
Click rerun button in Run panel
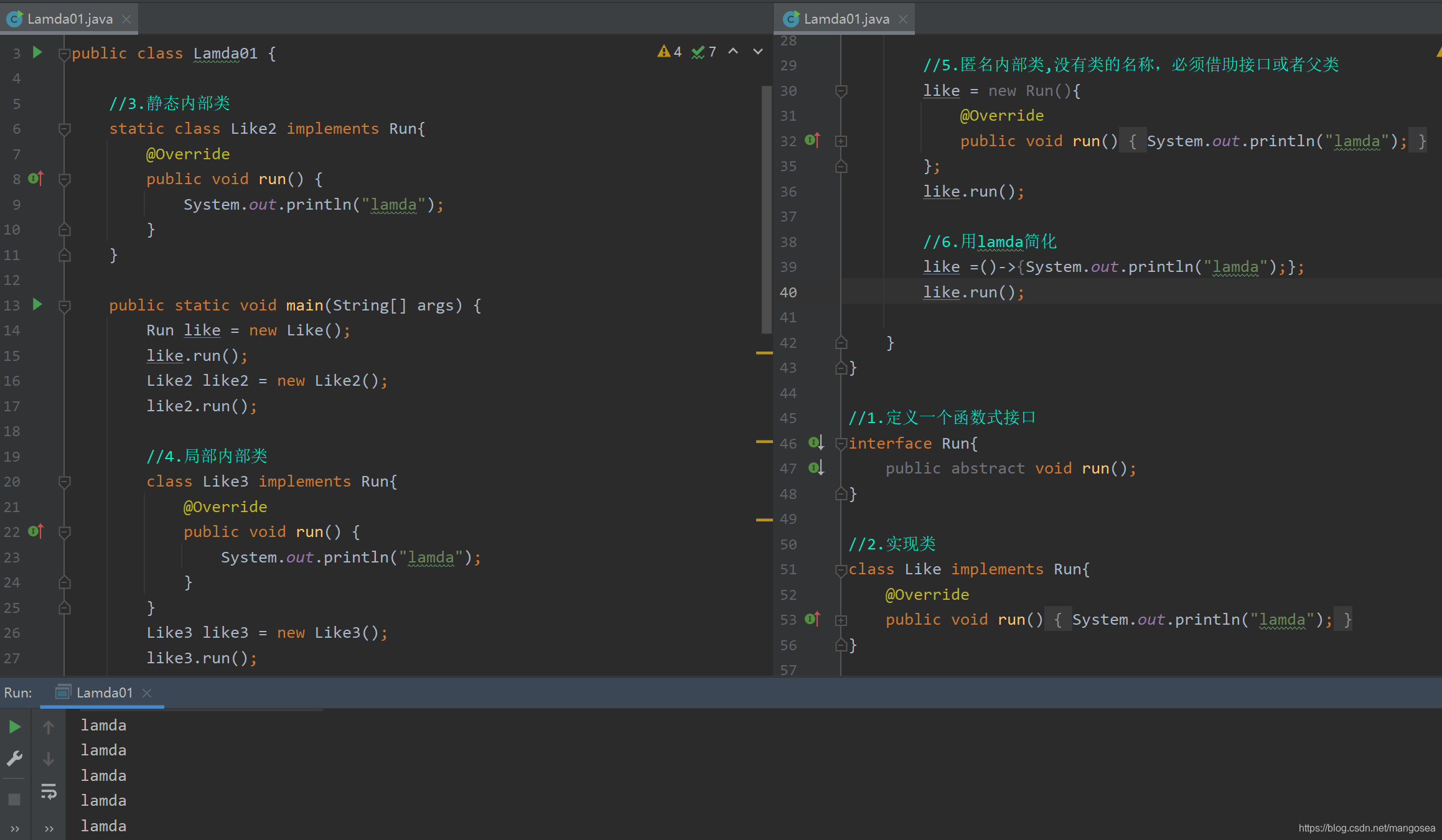pyautogui.click(x=15, y=727)
